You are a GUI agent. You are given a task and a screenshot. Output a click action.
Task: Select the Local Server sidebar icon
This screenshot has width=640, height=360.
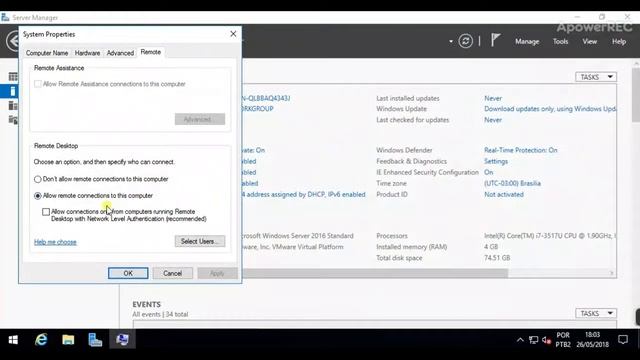(13, 91)
